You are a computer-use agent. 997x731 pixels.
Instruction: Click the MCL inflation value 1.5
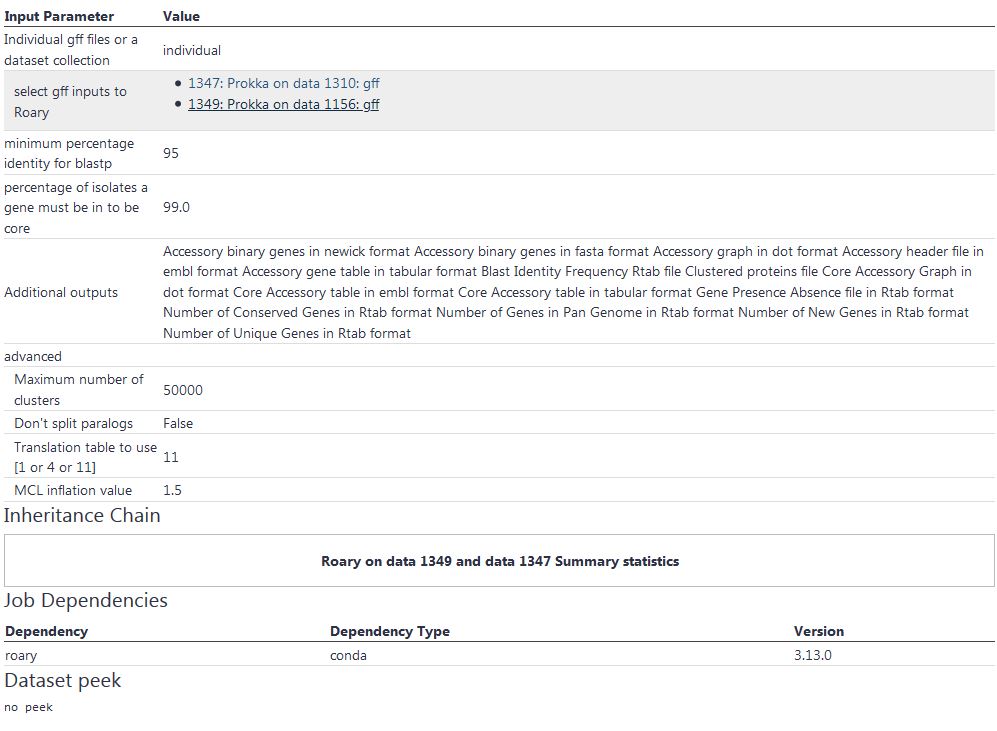(x=171, y=490)
